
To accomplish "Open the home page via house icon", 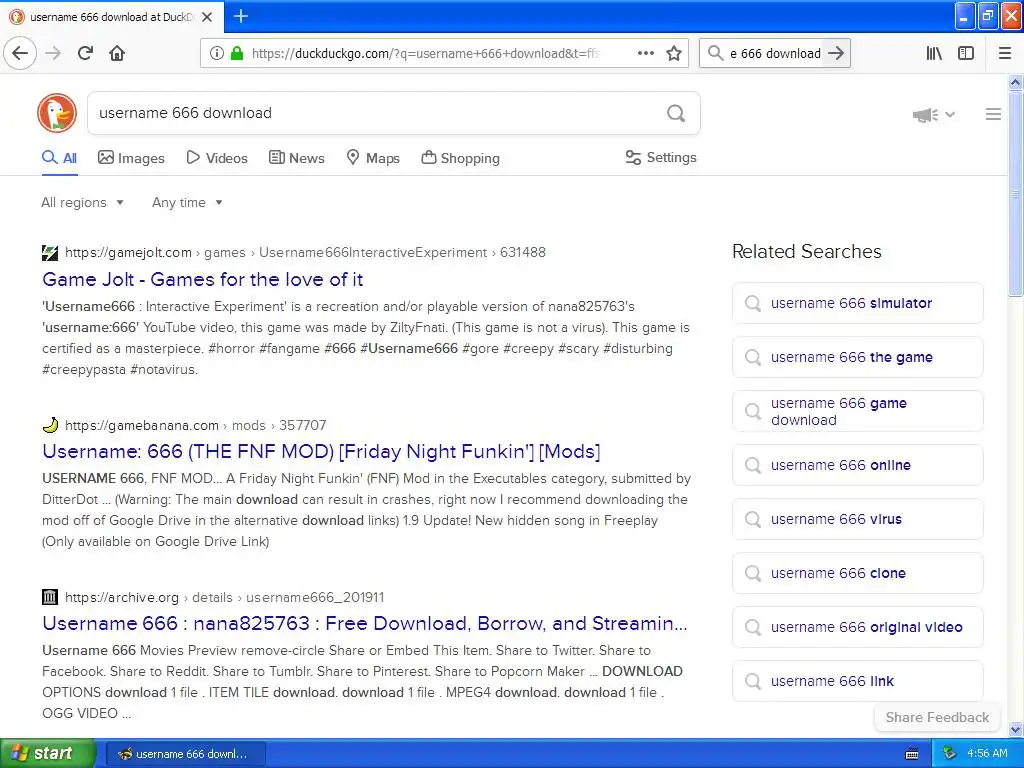I will [x=117, y=53].
